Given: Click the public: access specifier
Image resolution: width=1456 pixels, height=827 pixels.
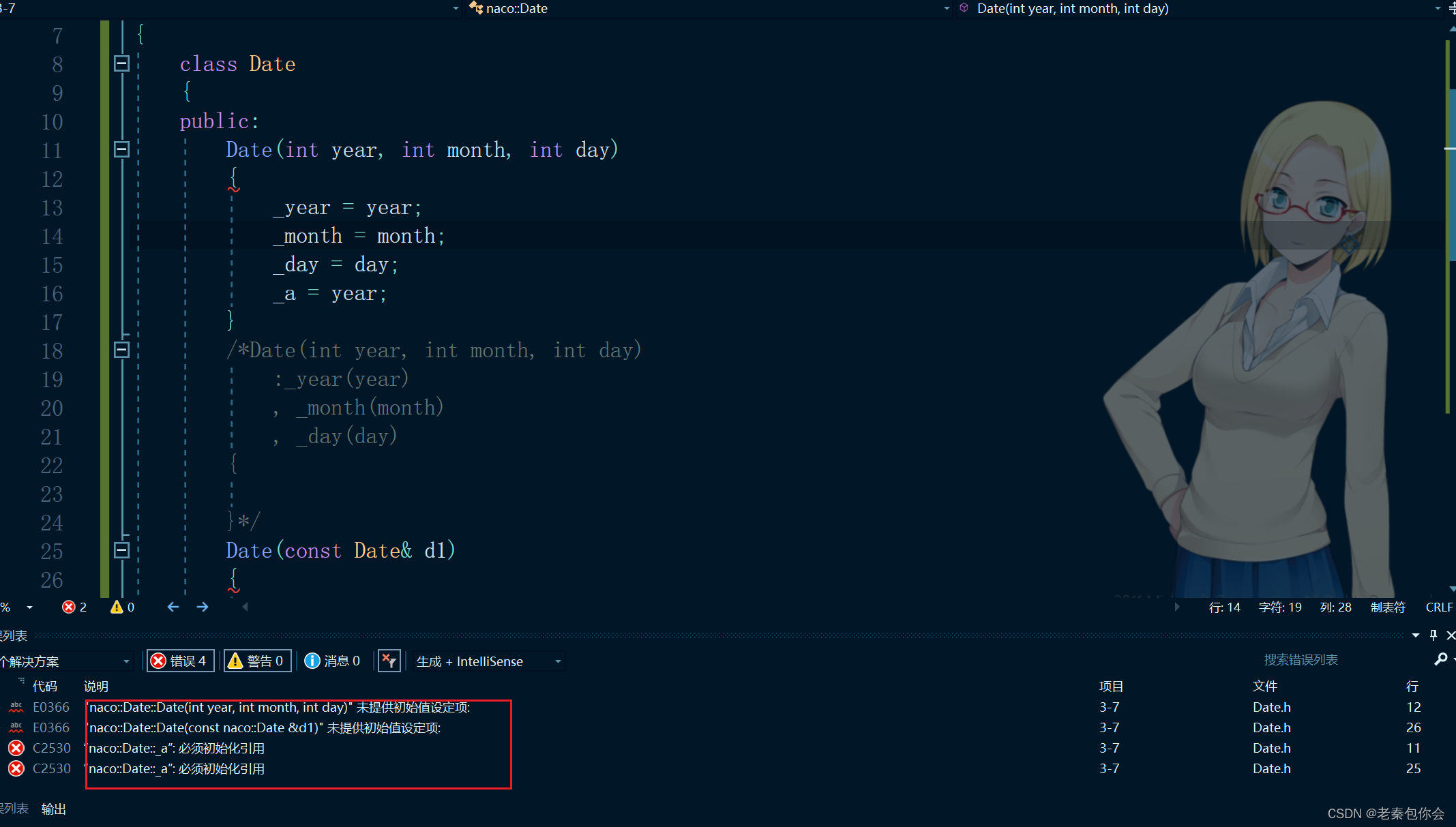Looking at the screenshot, I should point(220,121).
